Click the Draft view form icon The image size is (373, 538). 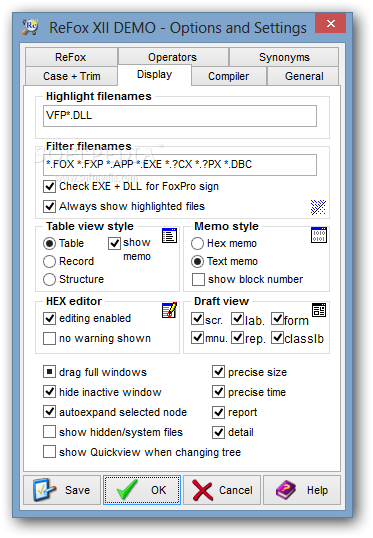click(319, 310)
